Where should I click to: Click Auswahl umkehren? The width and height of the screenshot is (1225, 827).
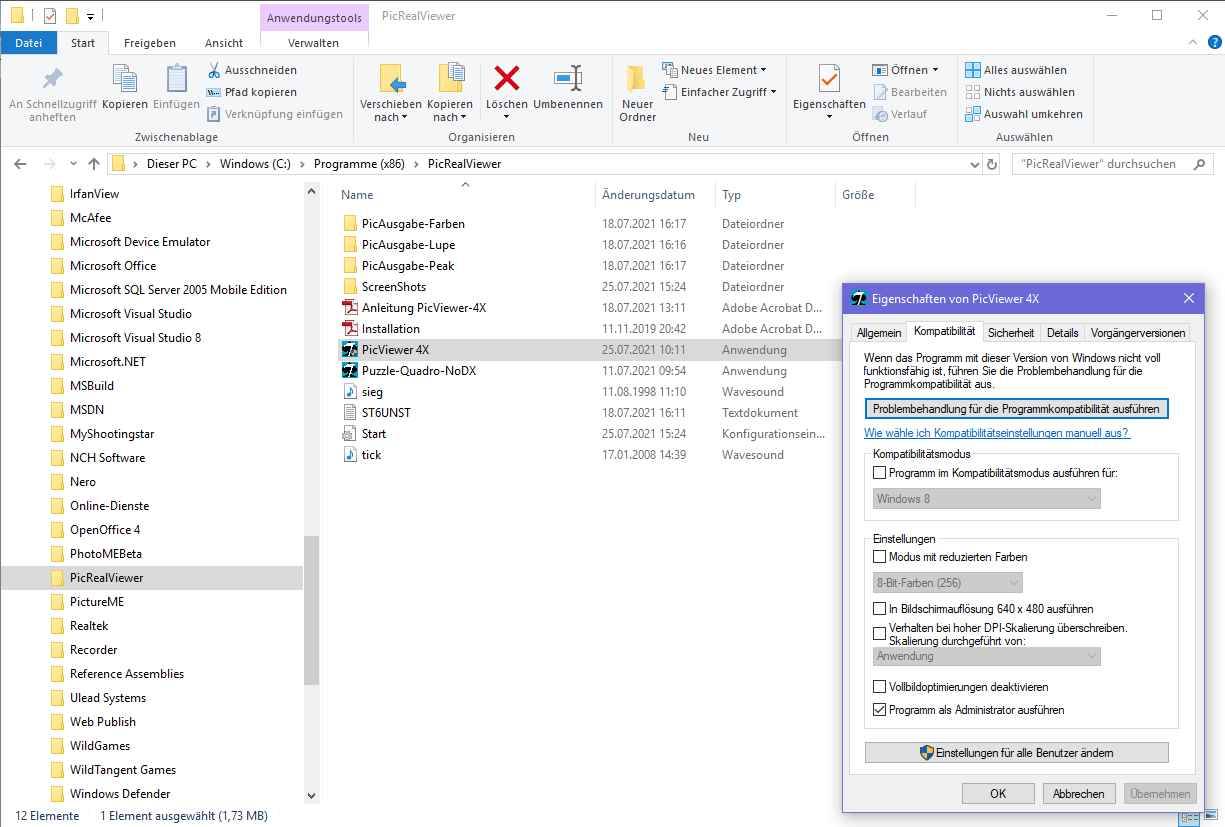coord(1024,114)
